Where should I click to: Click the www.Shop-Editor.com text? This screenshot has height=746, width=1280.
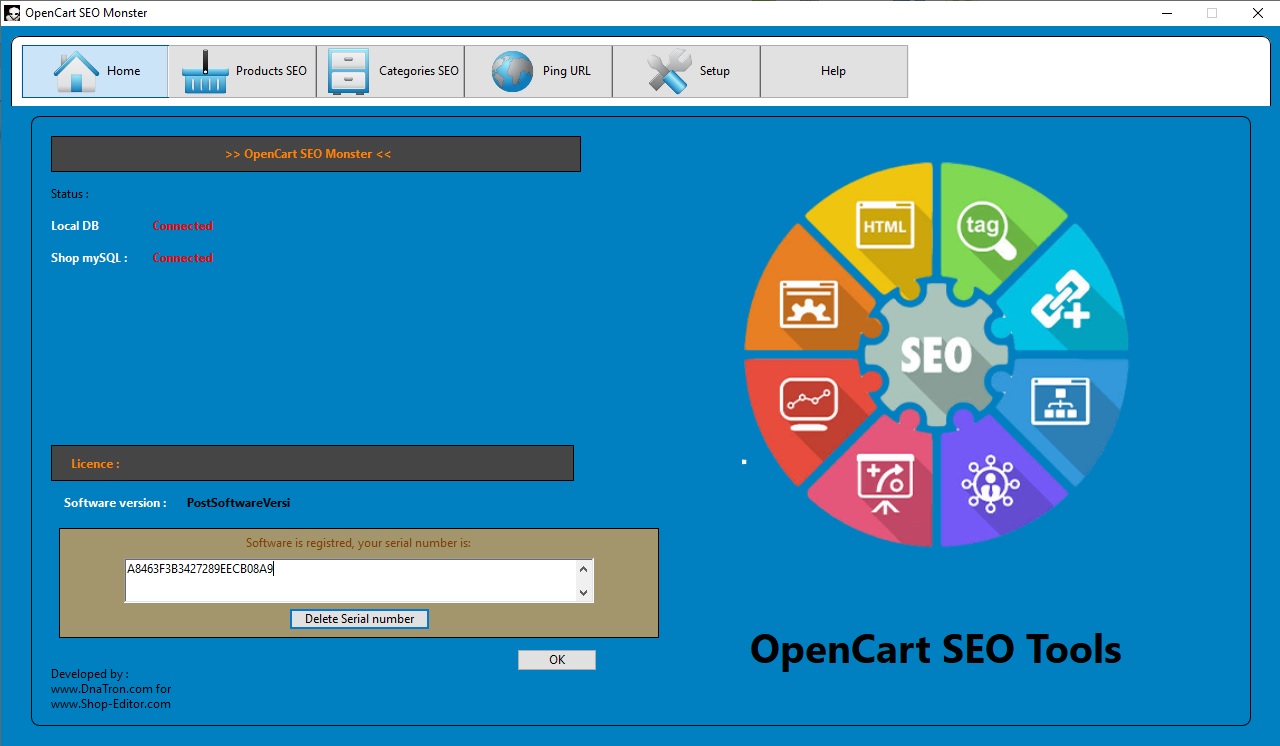pyautogui.click(x=111, y=704)
